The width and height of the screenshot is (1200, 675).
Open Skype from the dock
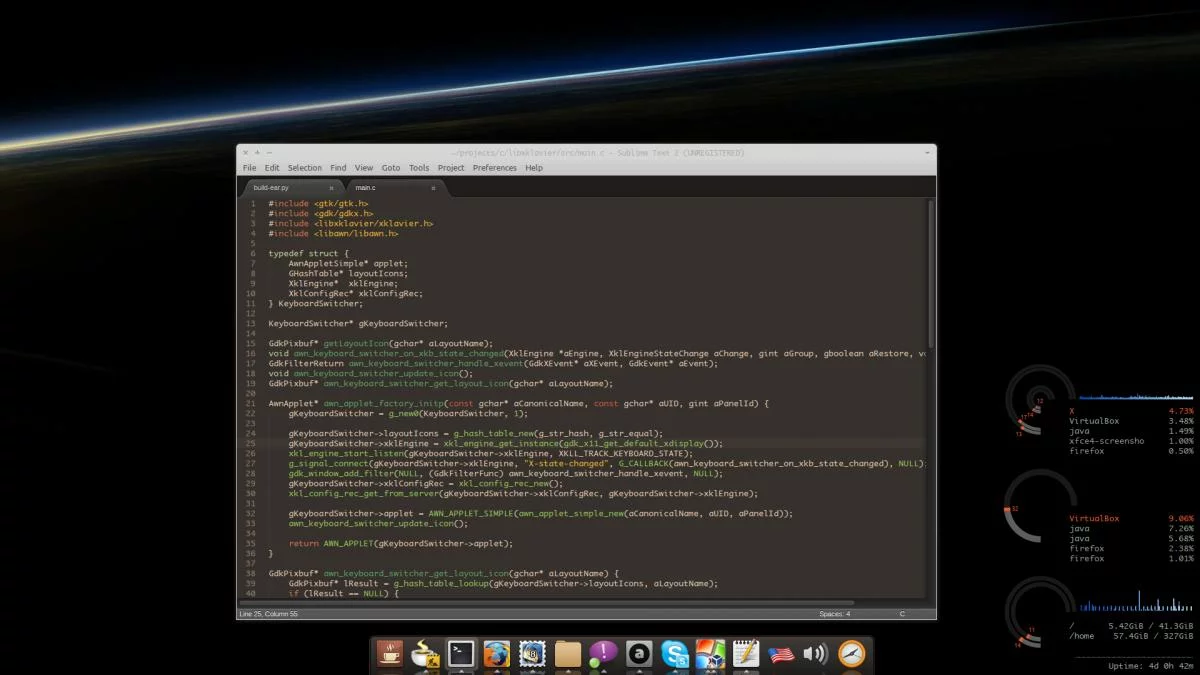[675, 654]
